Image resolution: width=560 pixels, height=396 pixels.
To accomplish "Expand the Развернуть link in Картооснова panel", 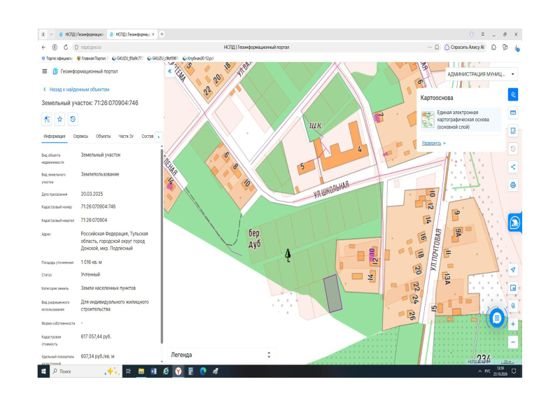I will click(x=434, y=143).
